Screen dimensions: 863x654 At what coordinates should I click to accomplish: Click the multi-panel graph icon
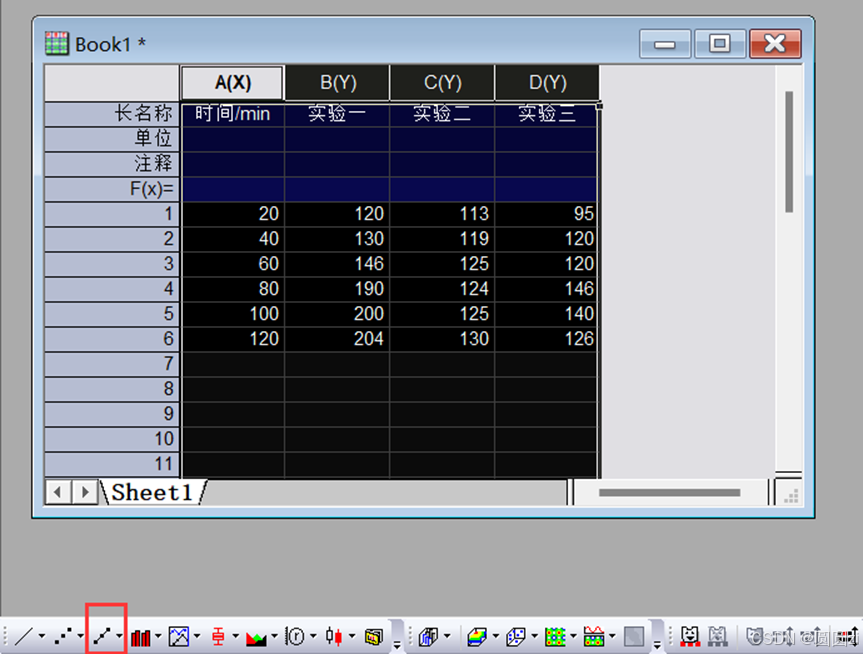click(179, 637)
